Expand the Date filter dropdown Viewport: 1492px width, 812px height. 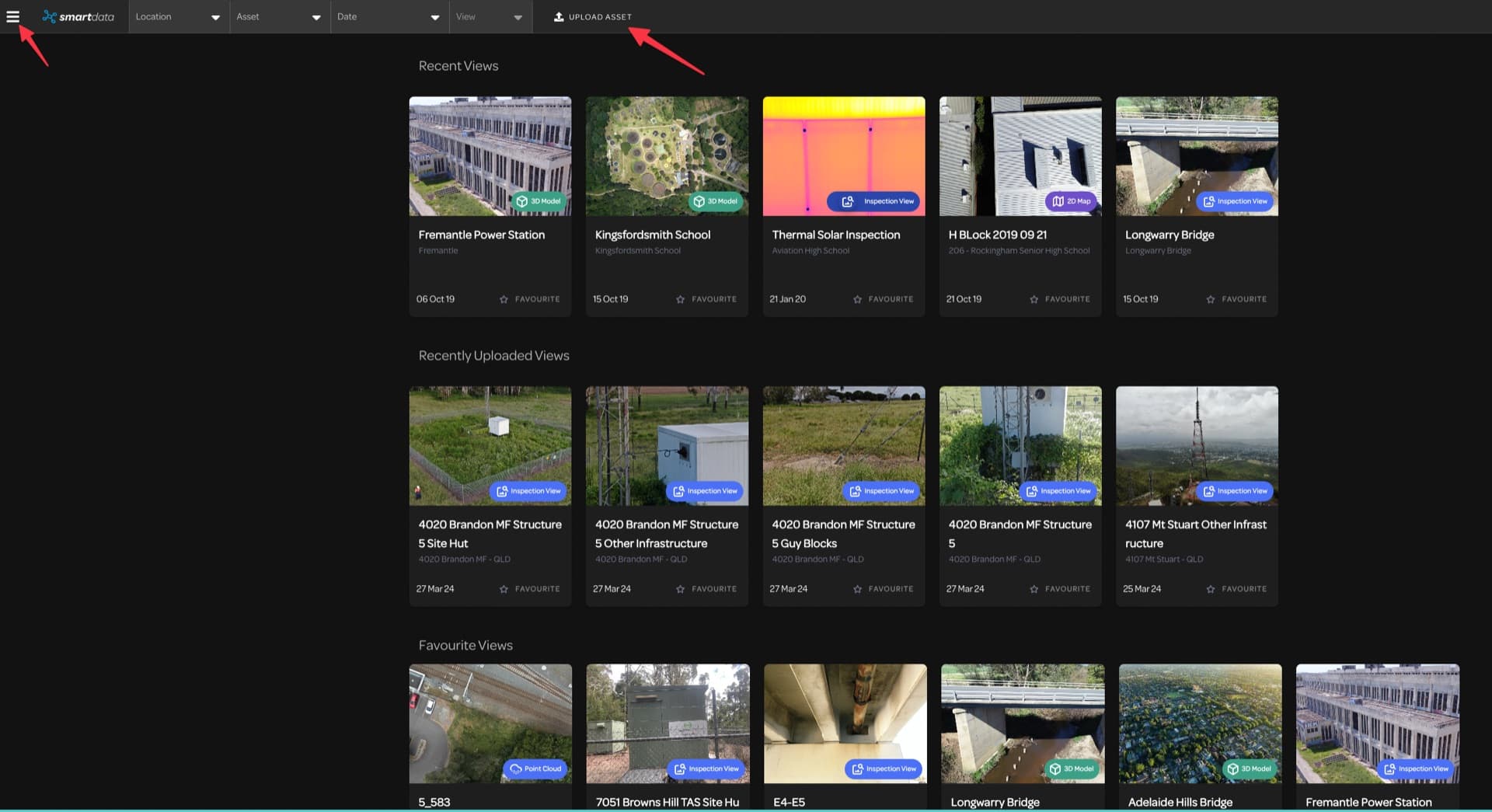tap(389, 16)
